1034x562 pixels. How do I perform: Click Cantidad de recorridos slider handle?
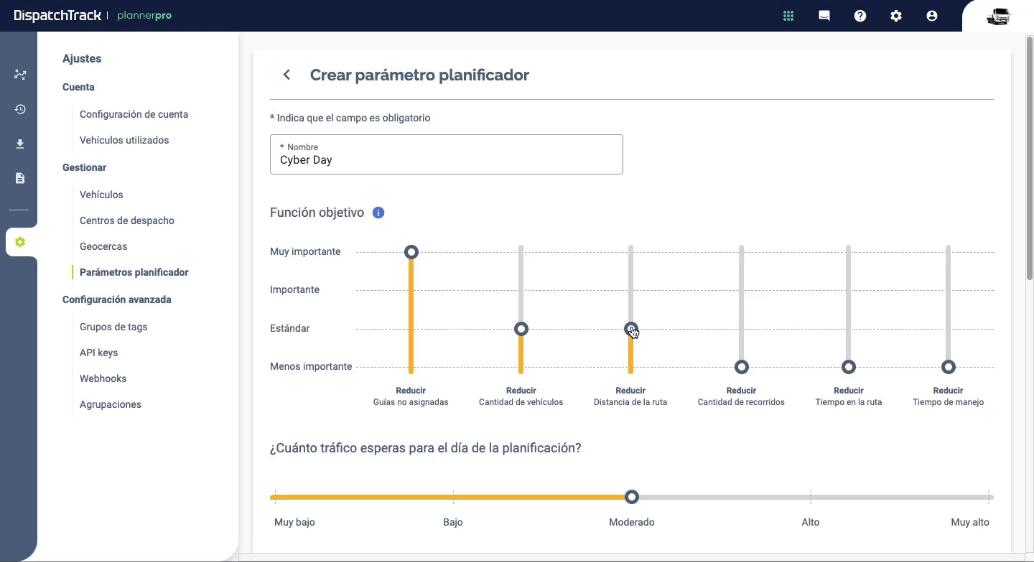741,367
